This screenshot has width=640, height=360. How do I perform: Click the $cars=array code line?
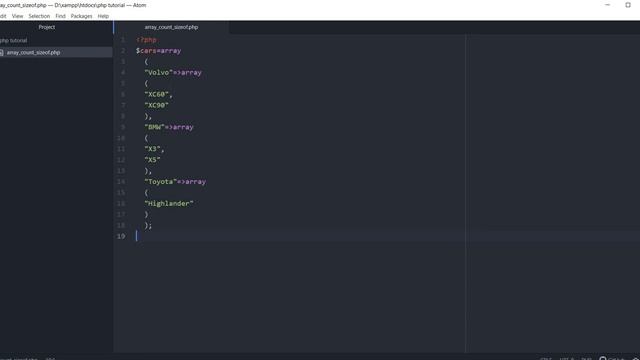pyautogui.click(x=158, y=51)
